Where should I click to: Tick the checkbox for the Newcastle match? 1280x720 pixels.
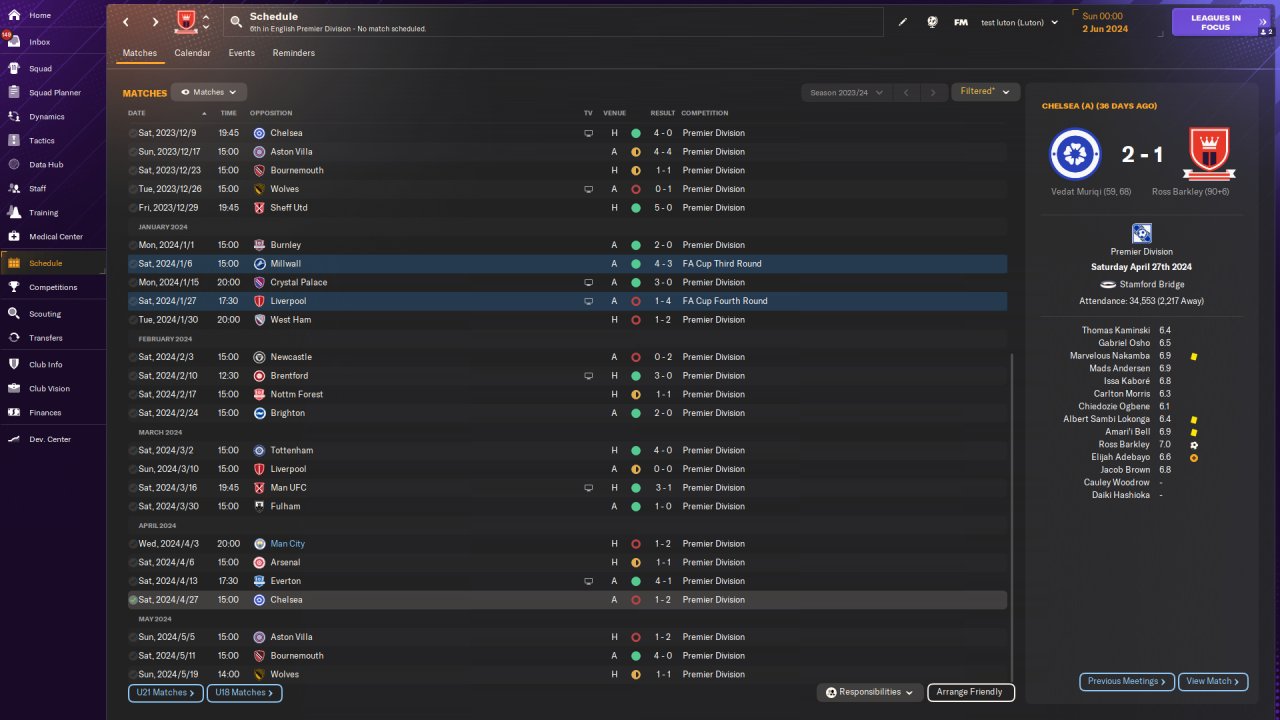(133, 357)
